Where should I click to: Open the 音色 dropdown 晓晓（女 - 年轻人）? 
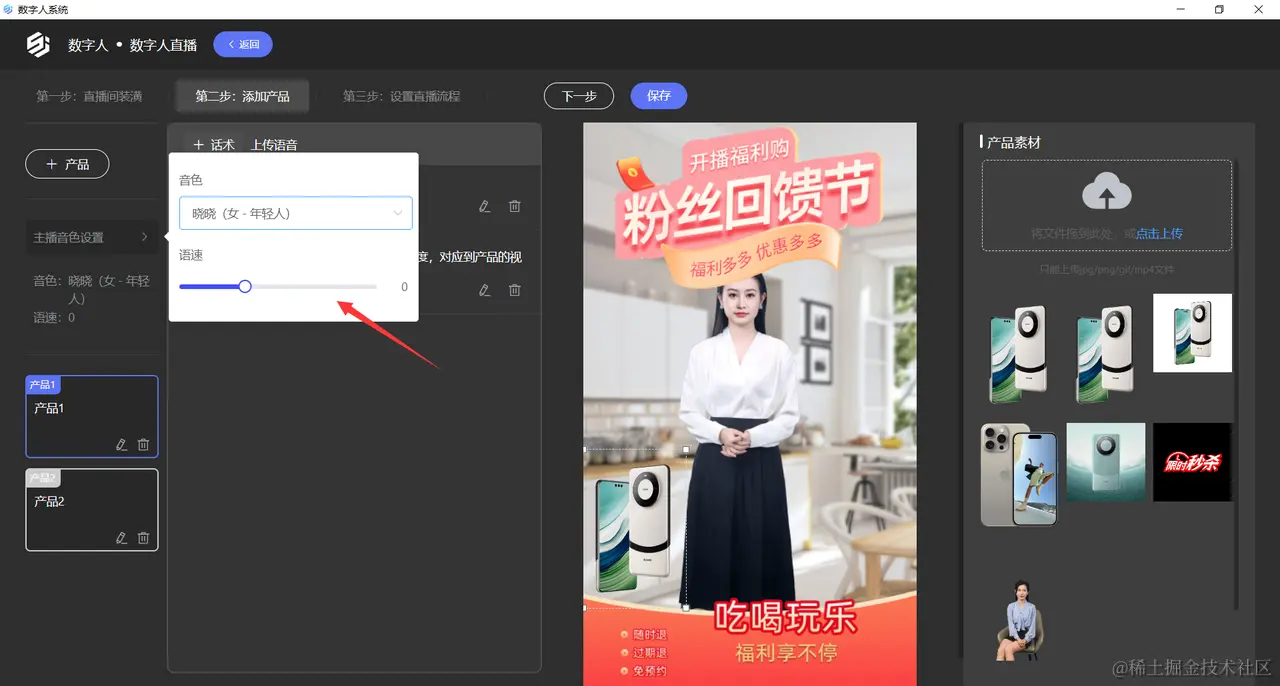tap(295, 213)
